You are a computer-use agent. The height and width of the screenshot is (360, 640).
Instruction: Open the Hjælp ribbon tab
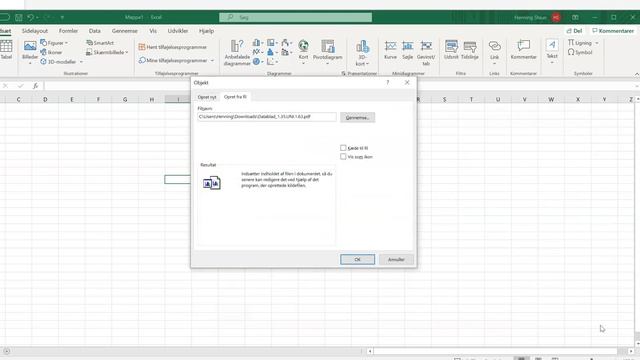click(x=207, y=31)
